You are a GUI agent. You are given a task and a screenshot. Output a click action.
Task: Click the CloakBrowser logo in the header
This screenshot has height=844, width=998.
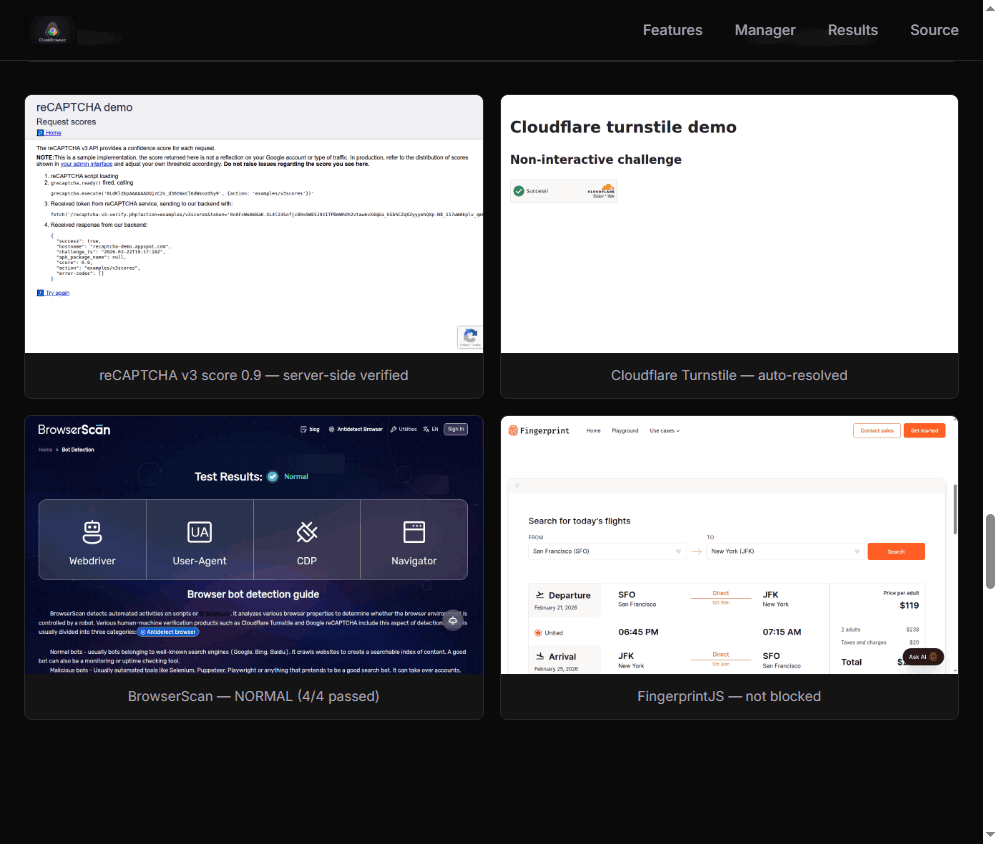pyautogui.click(x=52, y=30)
